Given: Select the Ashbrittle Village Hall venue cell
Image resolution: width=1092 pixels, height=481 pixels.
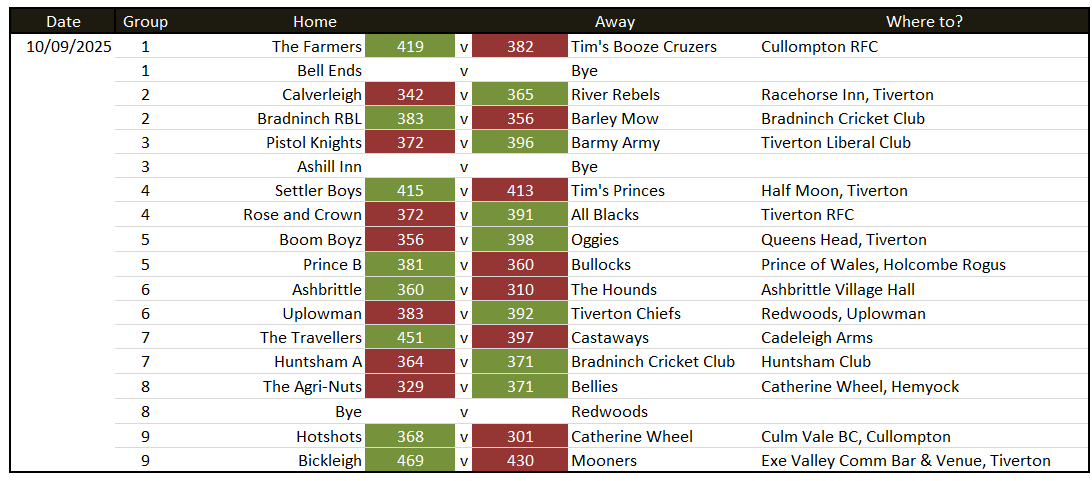Looking at the screenshot, I should coord(838,290).
